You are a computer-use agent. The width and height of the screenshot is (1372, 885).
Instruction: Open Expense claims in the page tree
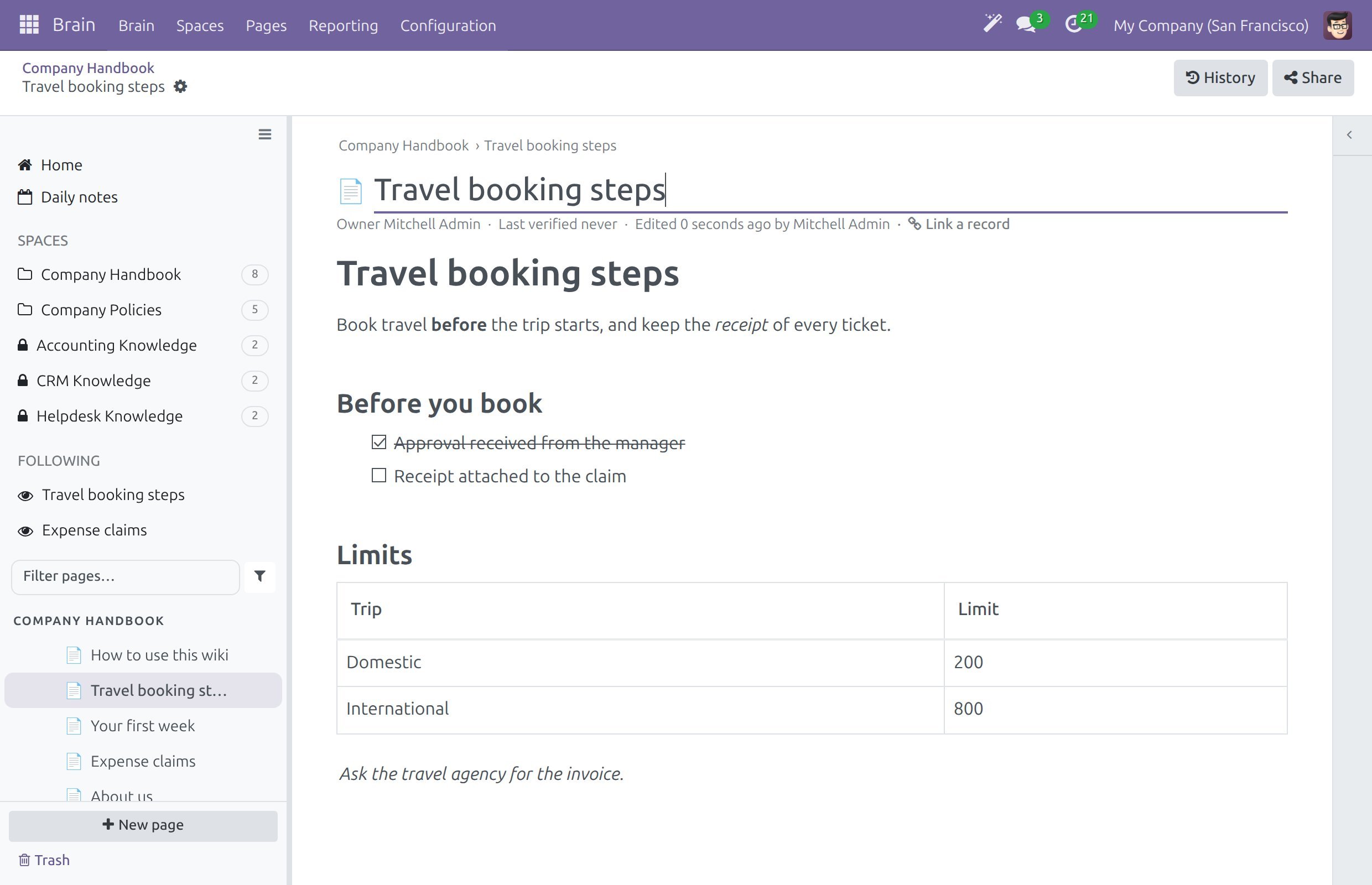click(143, 762)
